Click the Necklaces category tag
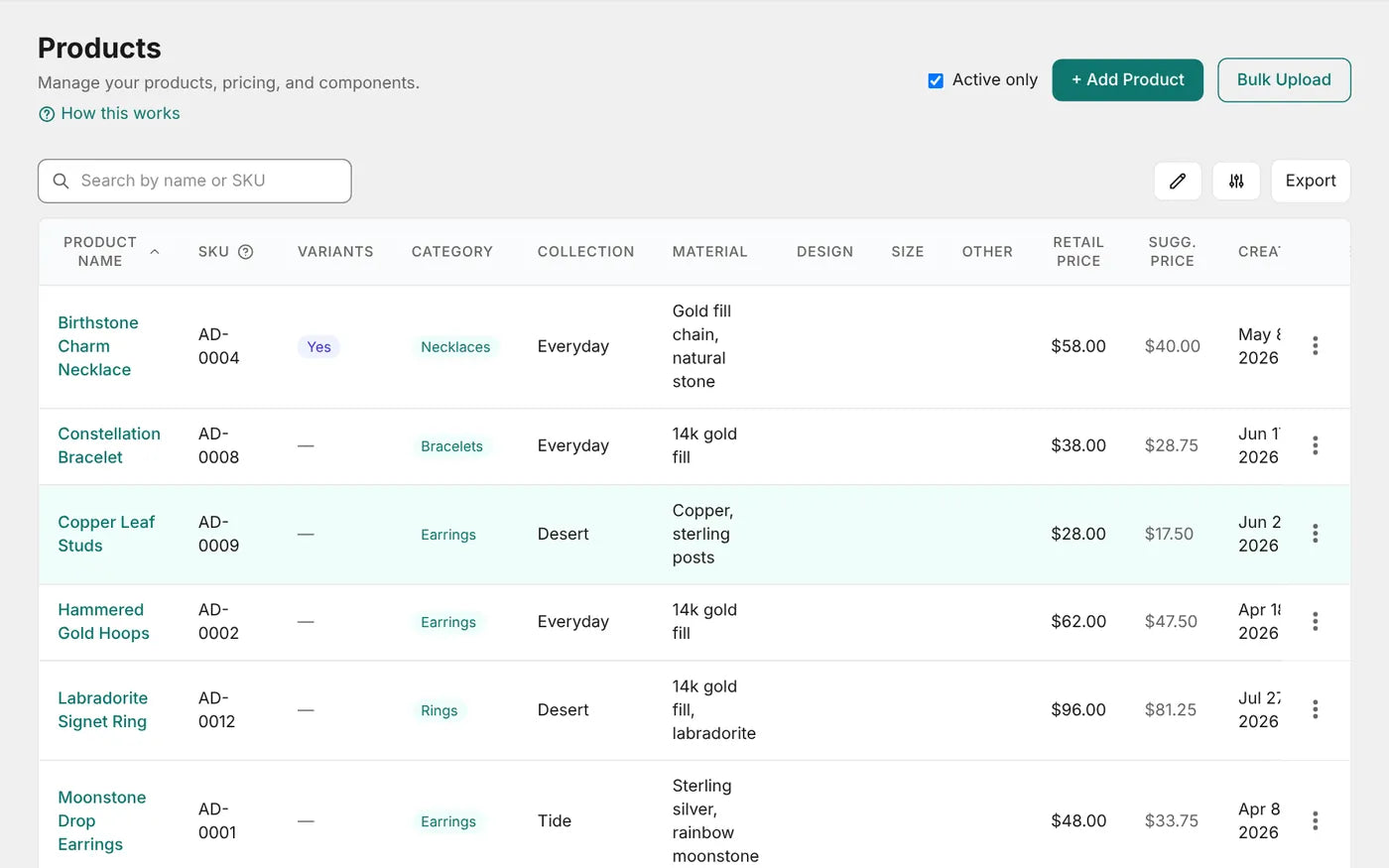The width and height of the screenshot is (1389, 868). (x=455, y=347)
